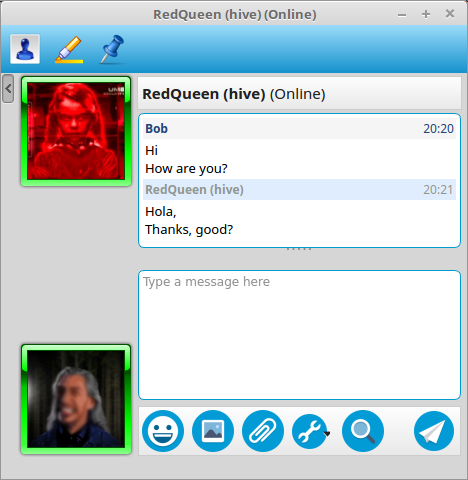The image size is (468, 480).
Task: Click the 'How are you?' message
Action: point(186,169)
